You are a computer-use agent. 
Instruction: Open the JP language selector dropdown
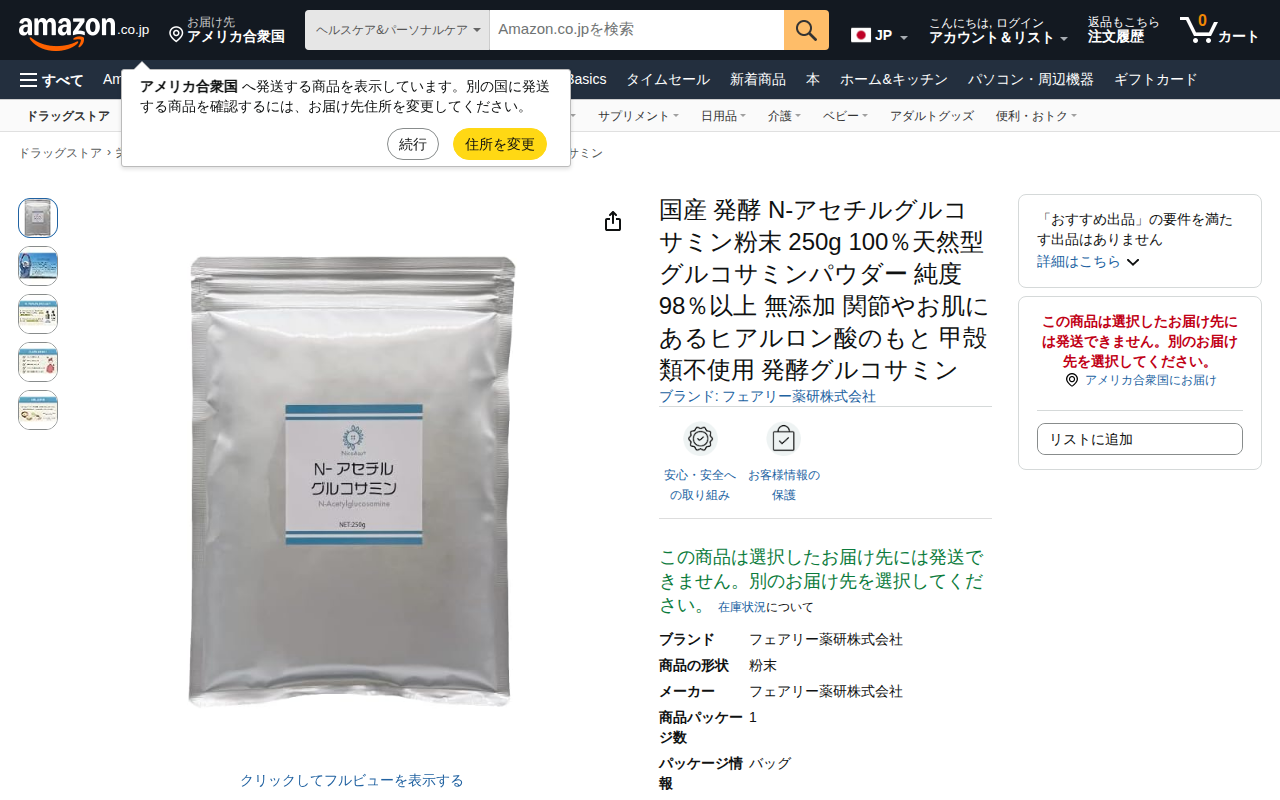pos(880,35)
